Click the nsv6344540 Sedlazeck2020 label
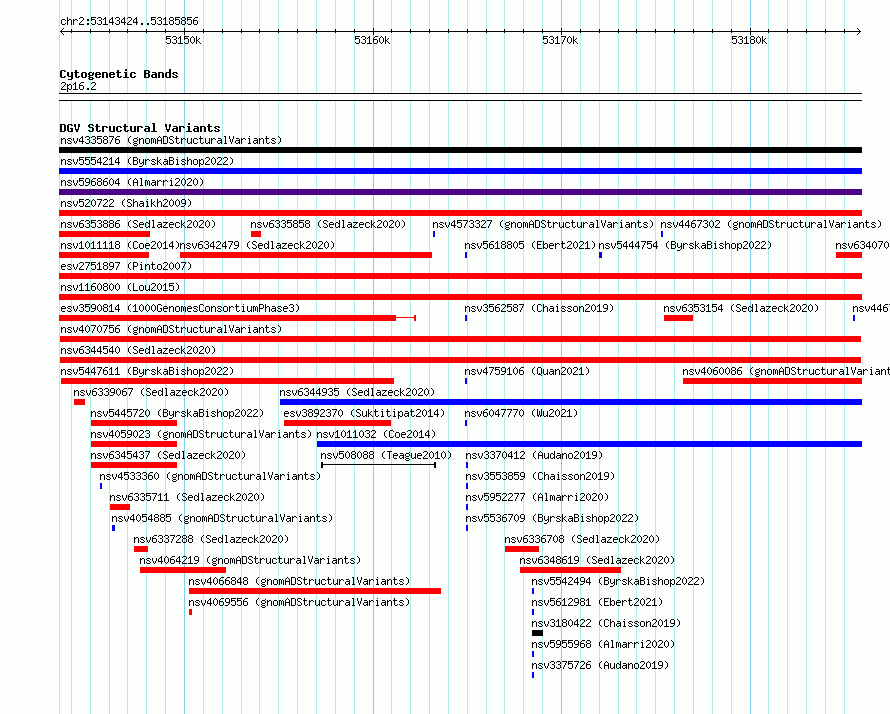The height and width of the screenshot is (714, 890). click(138, 350)
